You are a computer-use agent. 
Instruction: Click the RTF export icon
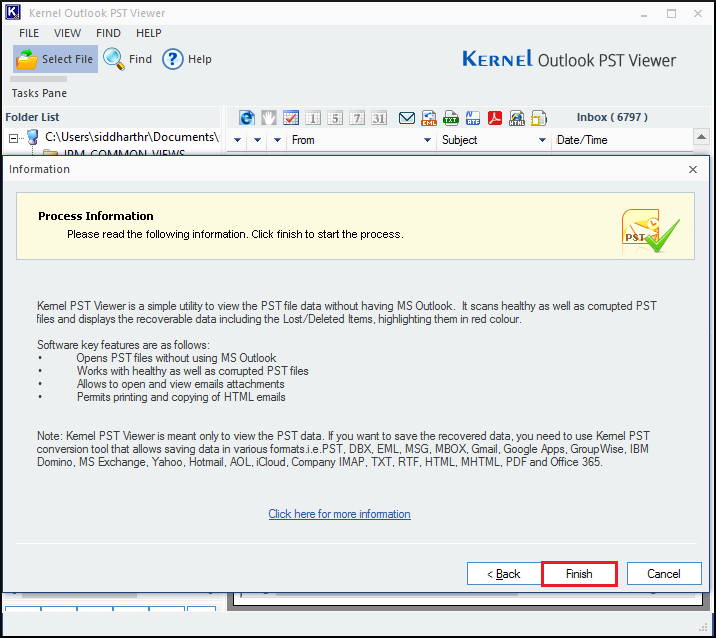473,118
